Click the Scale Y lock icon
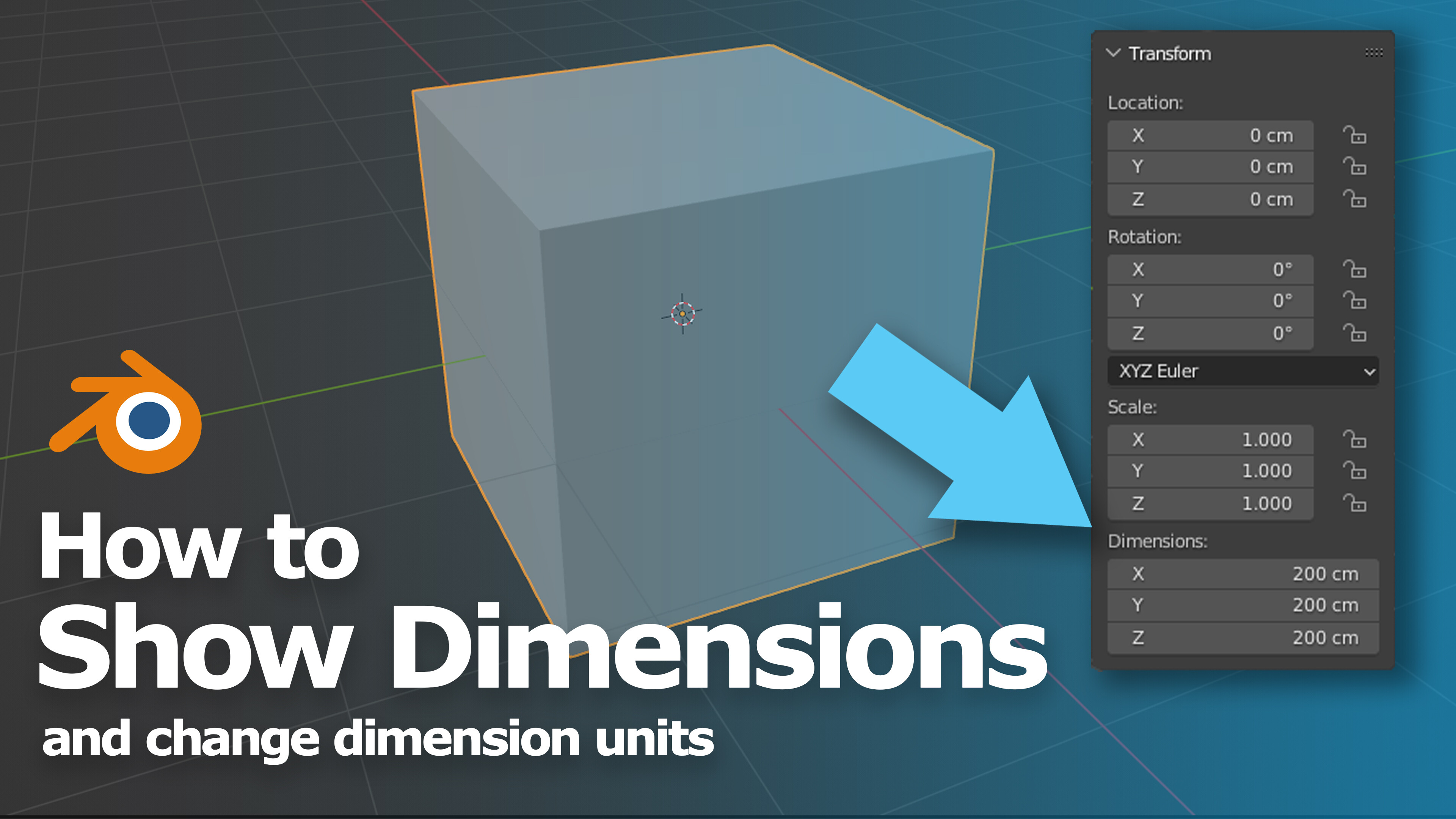 point(1354,471)
